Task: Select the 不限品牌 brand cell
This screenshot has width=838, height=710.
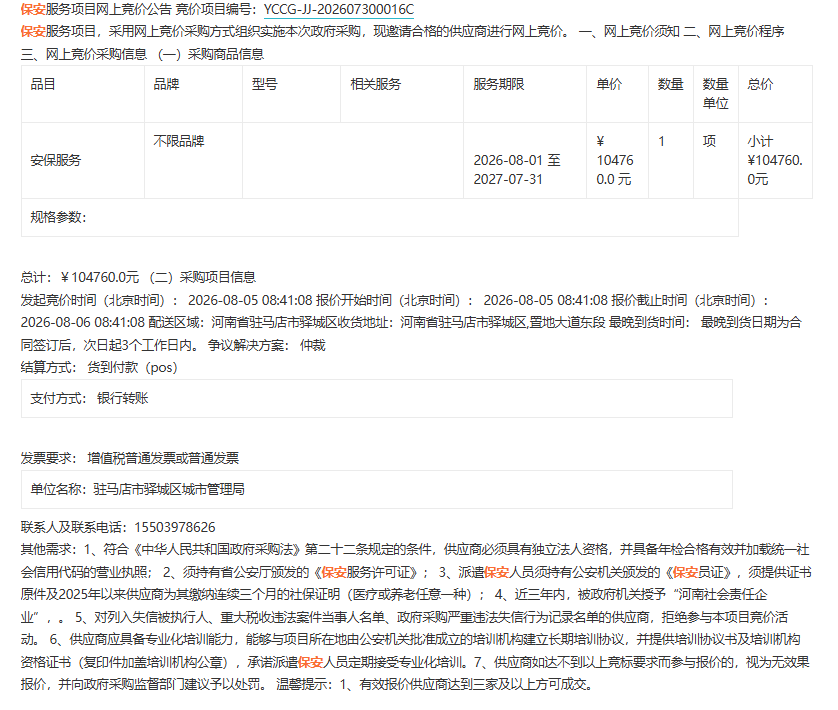Action: point(193,160)
